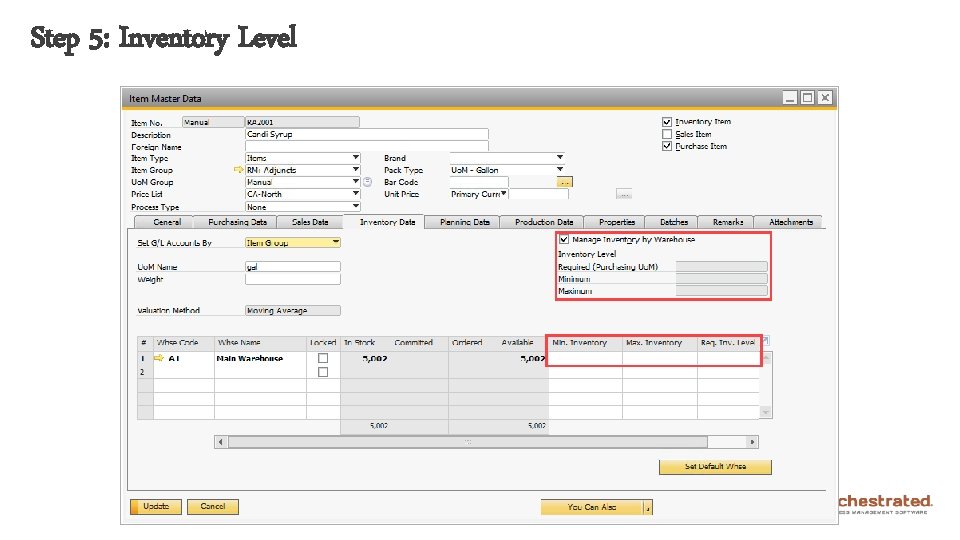Select the Inventory Data tab

[387, 222]
